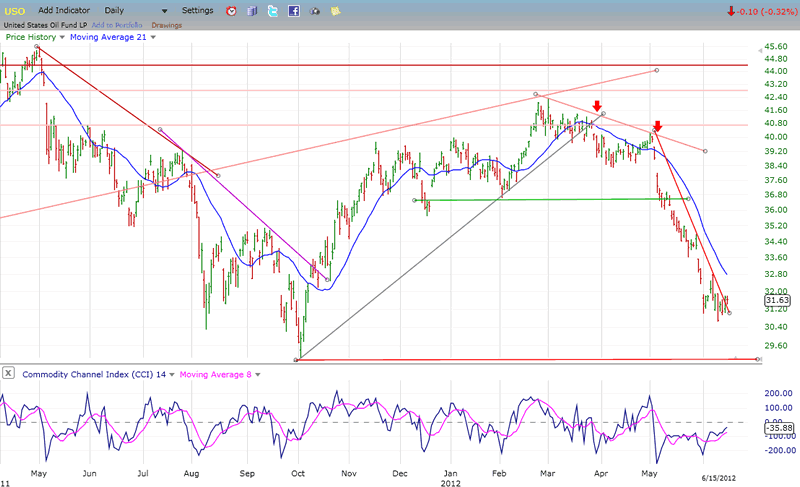Open the yellow sticky note icon
Image resolution: width=800 pixels, height=487 pixels.
point(336,11)
